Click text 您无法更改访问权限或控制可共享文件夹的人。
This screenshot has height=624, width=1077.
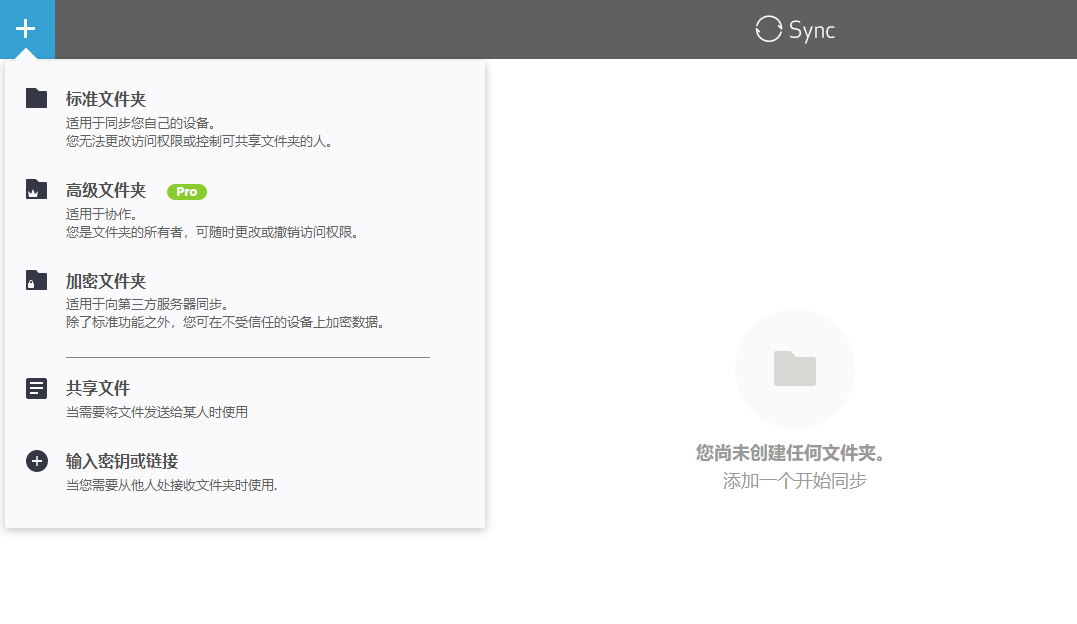(200, 142)
